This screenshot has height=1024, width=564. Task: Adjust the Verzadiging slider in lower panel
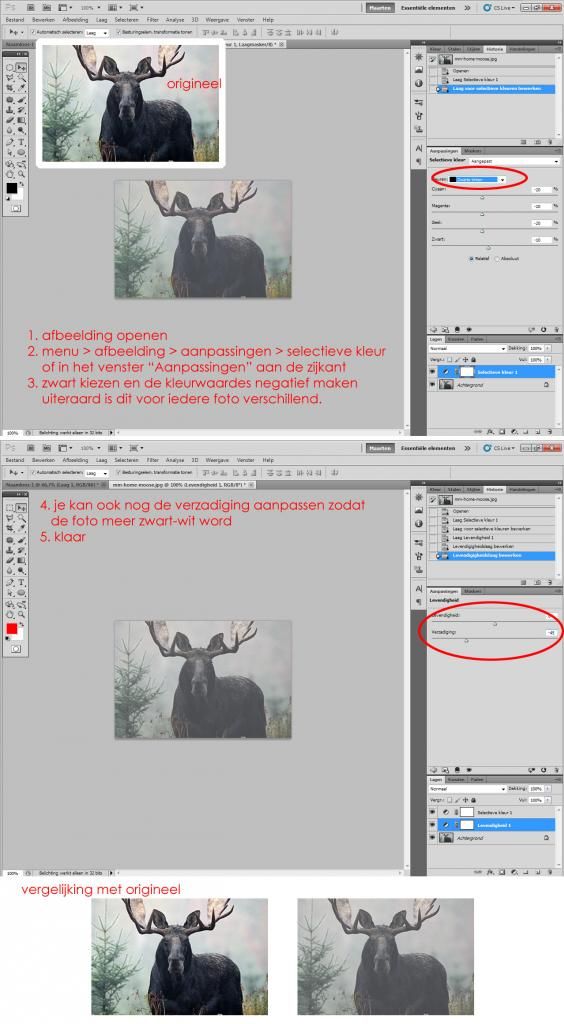coord(467,641)
